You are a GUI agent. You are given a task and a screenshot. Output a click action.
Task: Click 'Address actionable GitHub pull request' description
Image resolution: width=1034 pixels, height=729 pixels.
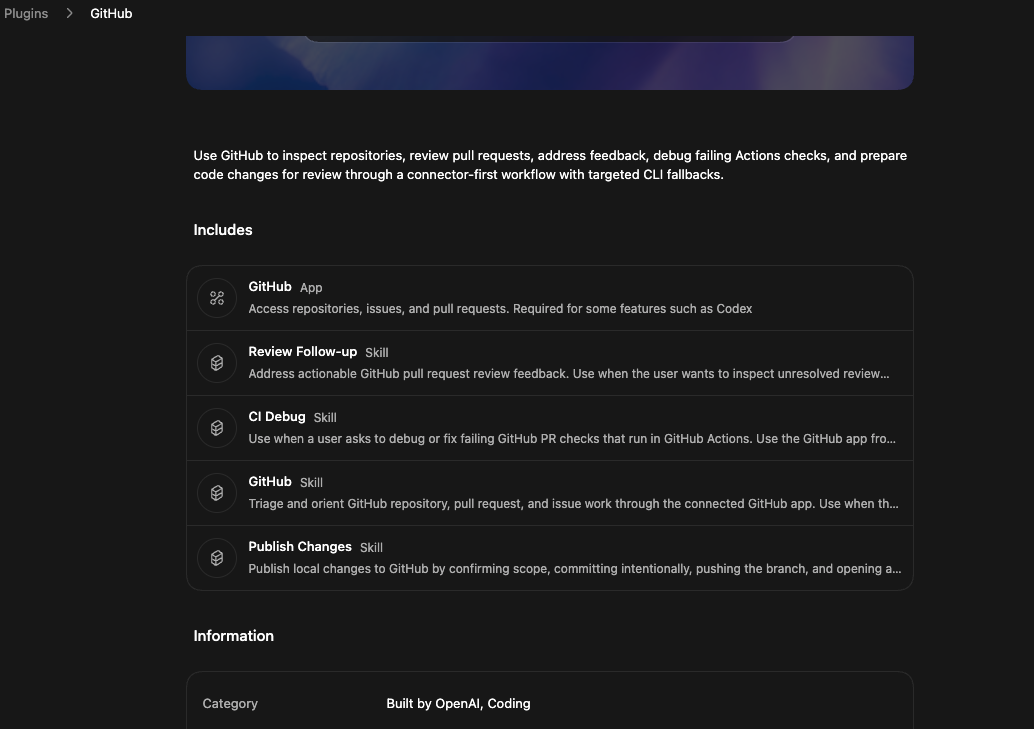tap(568, 373)
